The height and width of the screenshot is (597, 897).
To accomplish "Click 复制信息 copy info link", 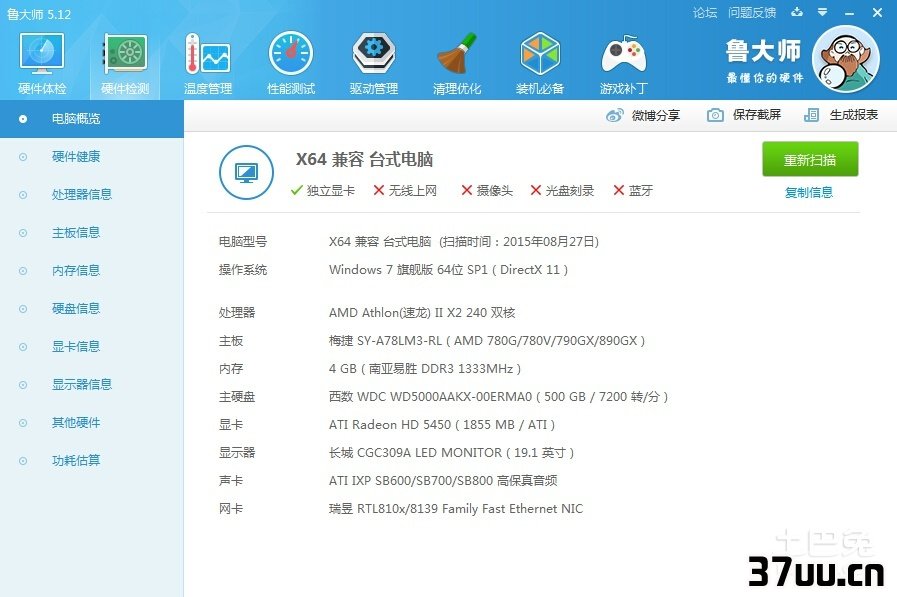I will click(x=809, y=193).
